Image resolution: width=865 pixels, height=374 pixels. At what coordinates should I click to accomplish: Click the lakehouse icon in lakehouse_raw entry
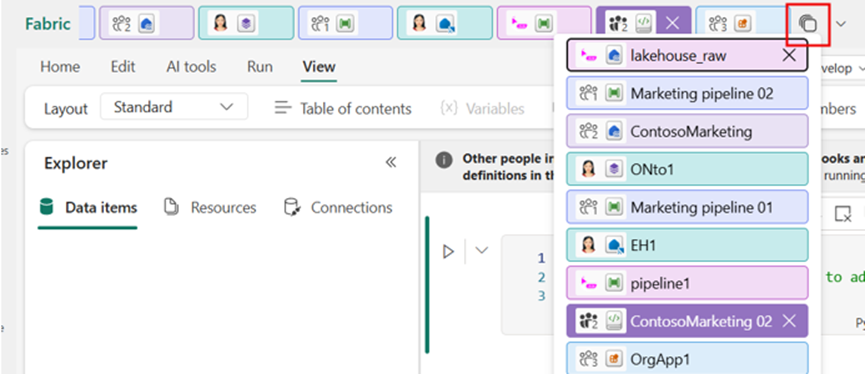pos(613,55)
